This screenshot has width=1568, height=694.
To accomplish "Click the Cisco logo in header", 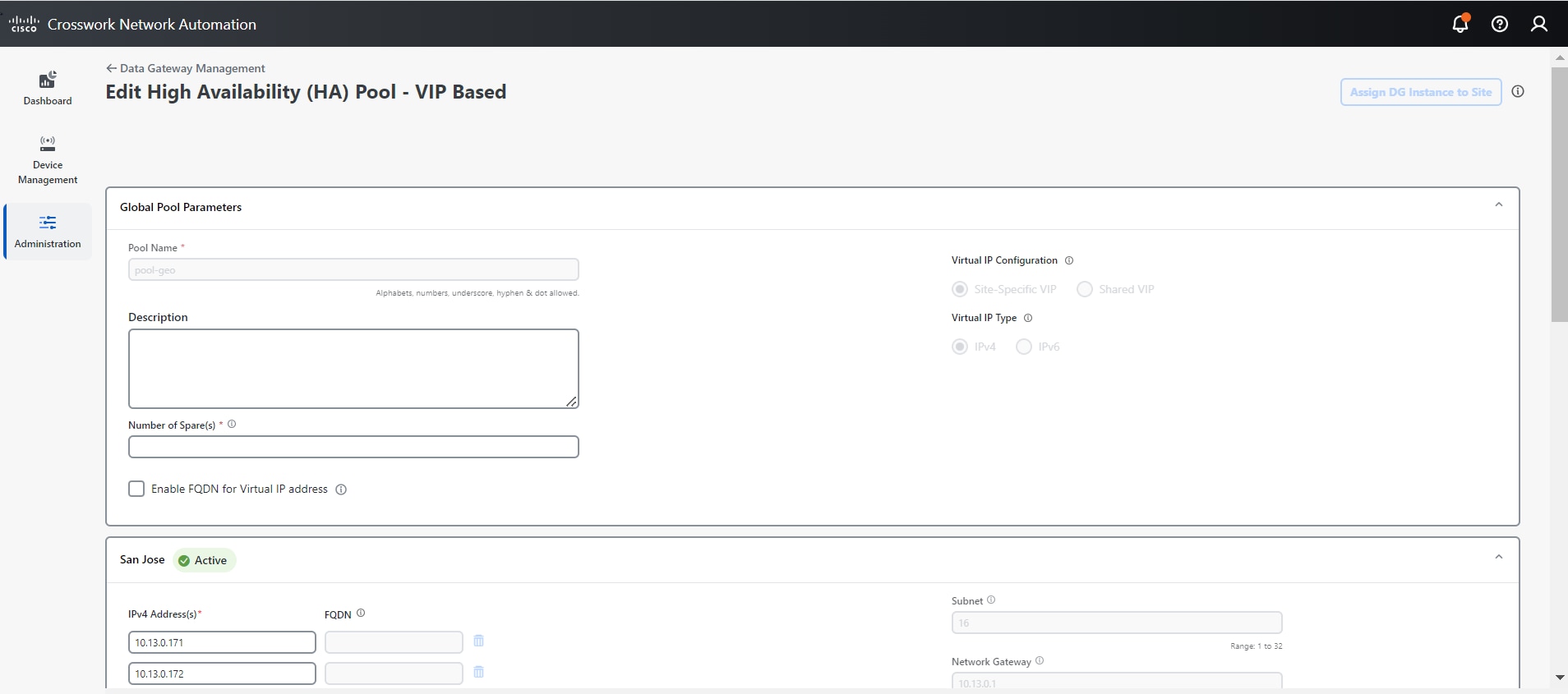I will (x=24, y=24).
